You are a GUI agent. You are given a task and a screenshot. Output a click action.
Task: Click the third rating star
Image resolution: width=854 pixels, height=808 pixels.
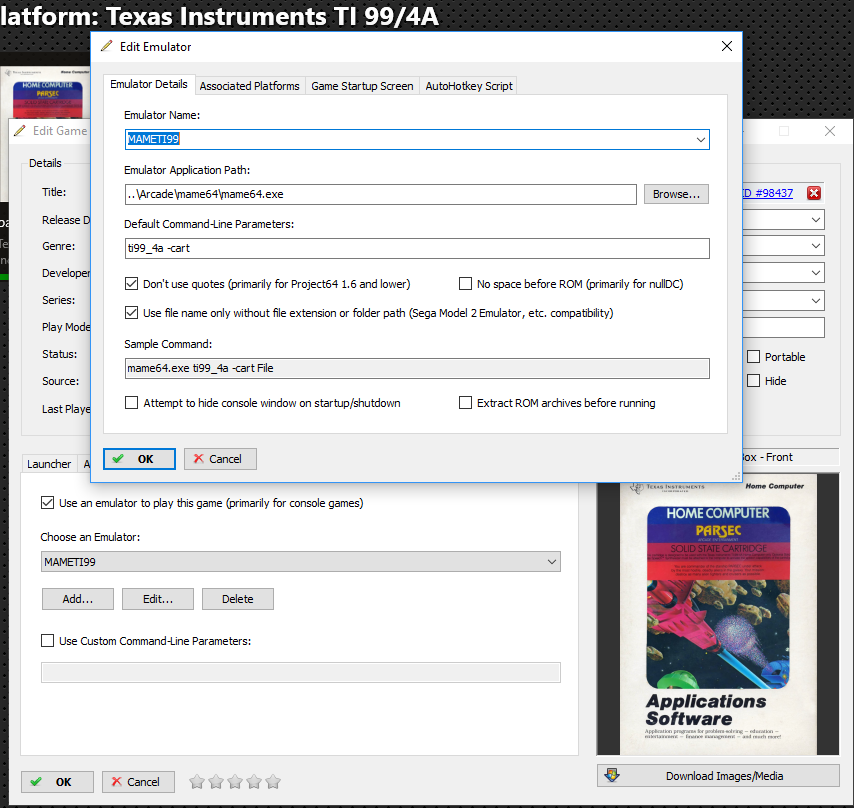coord(235,782)
